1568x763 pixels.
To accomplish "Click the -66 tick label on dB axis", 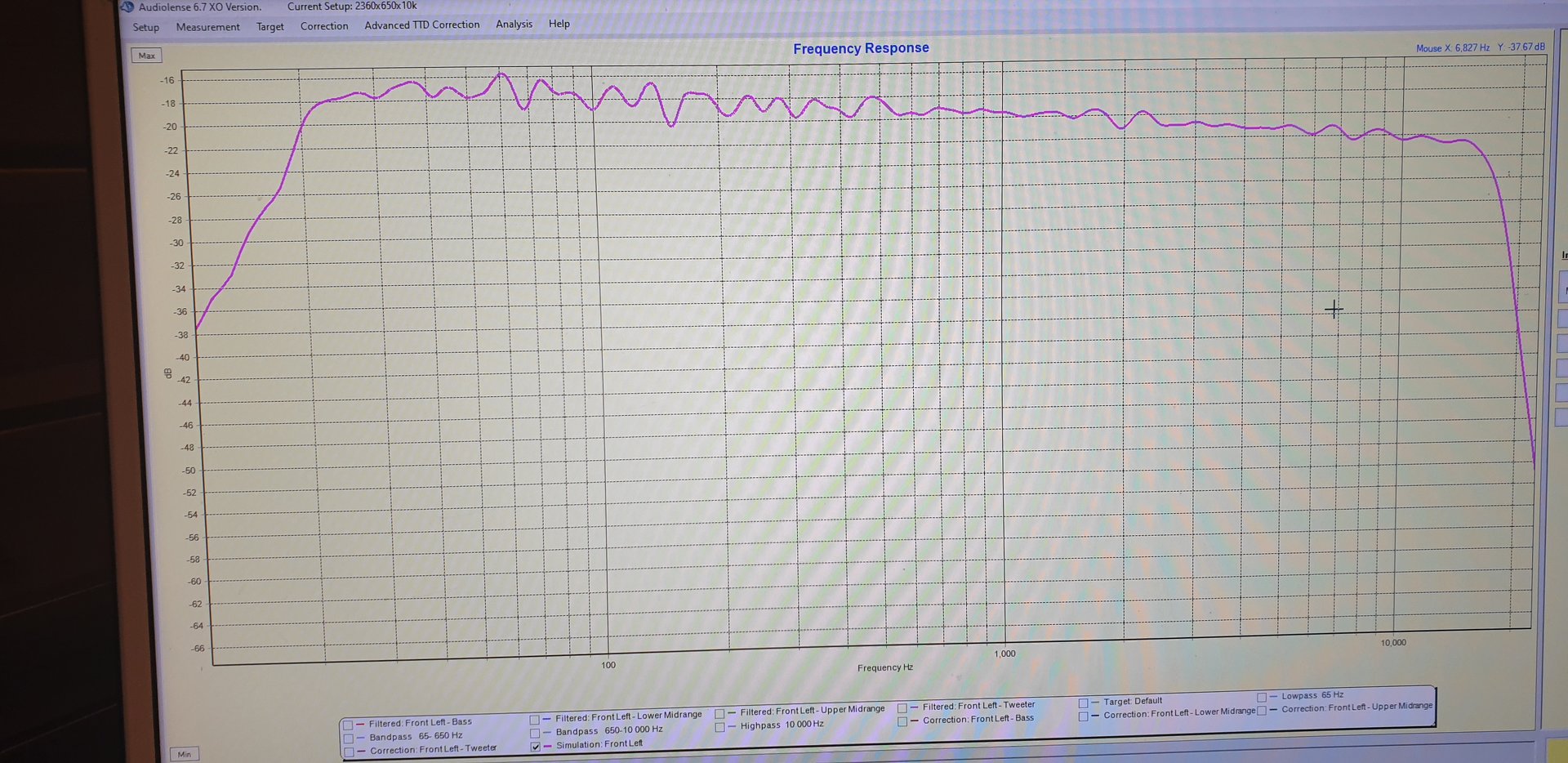I will (x=198, y=649).
